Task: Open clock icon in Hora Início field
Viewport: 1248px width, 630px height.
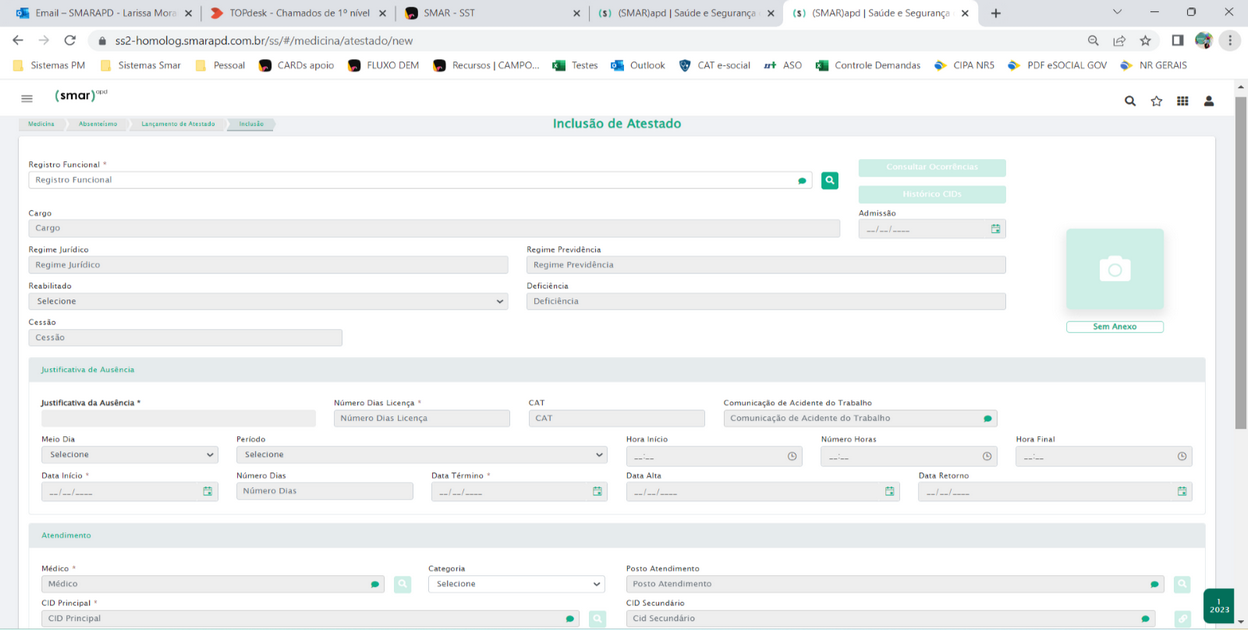Action: coord(792,456)
